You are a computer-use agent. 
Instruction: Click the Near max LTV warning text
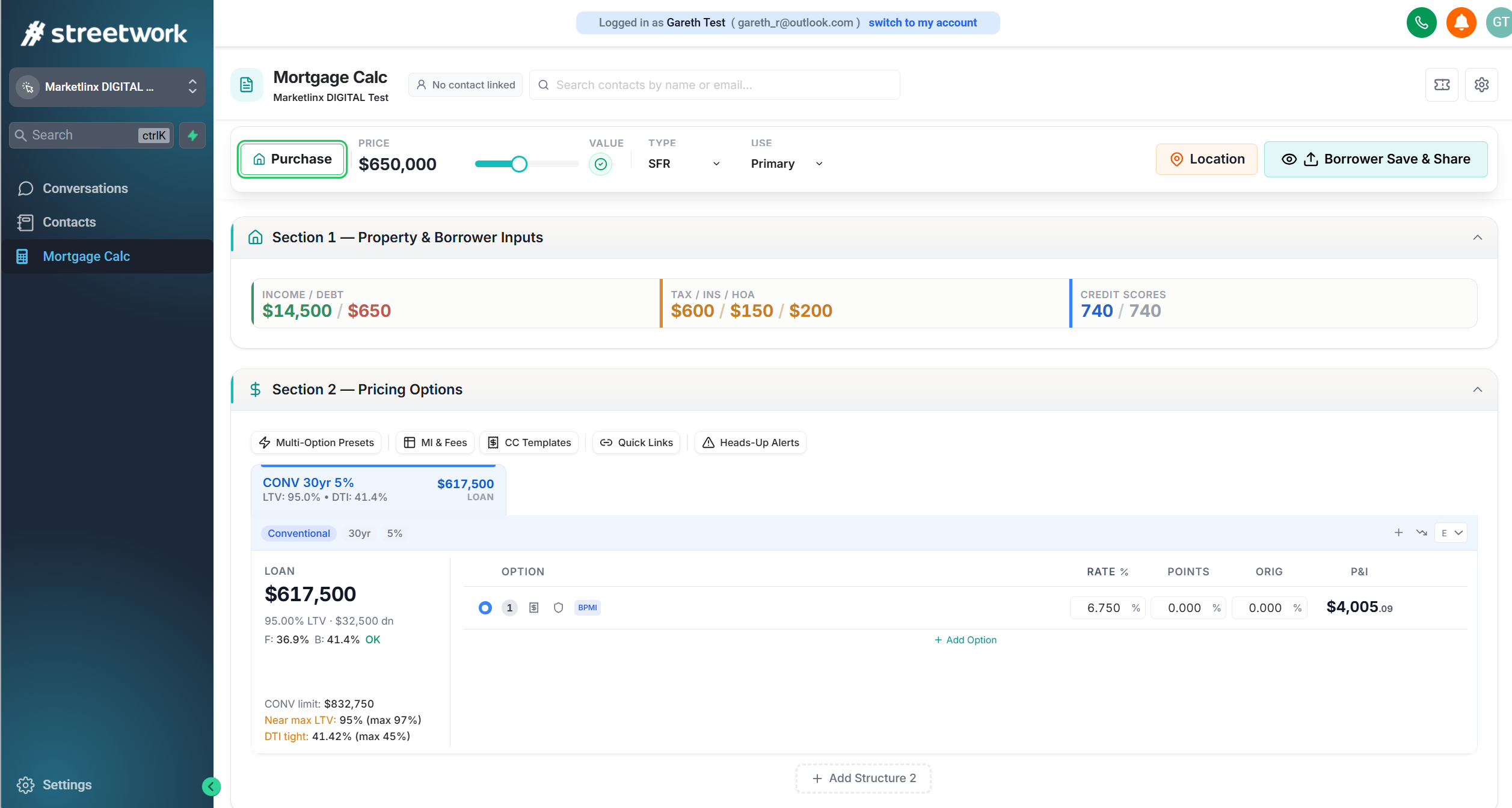click(x=343, y=720)
